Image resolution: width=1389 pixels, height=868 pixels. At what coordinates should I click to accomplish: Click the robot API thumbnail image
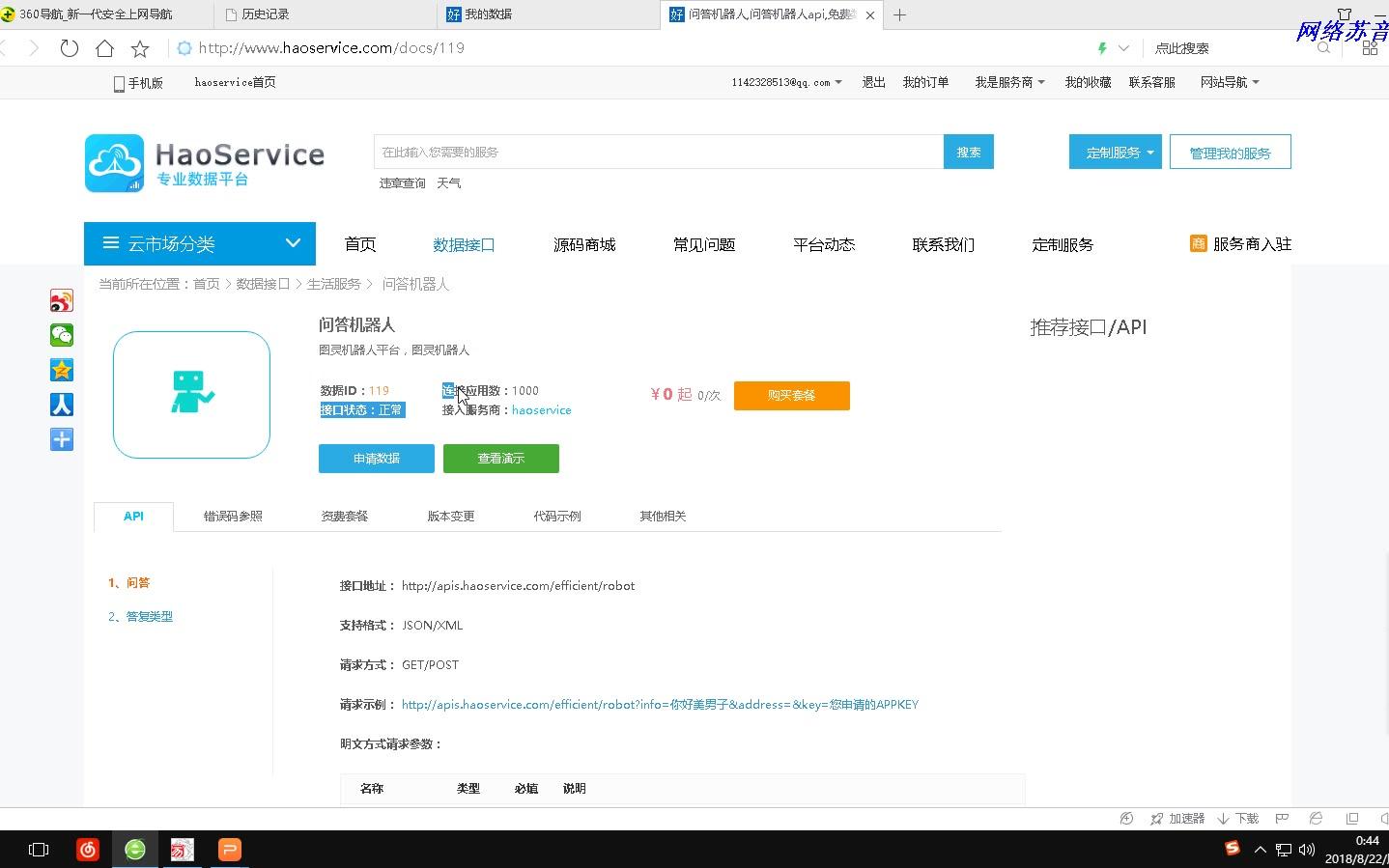point(191,394)
